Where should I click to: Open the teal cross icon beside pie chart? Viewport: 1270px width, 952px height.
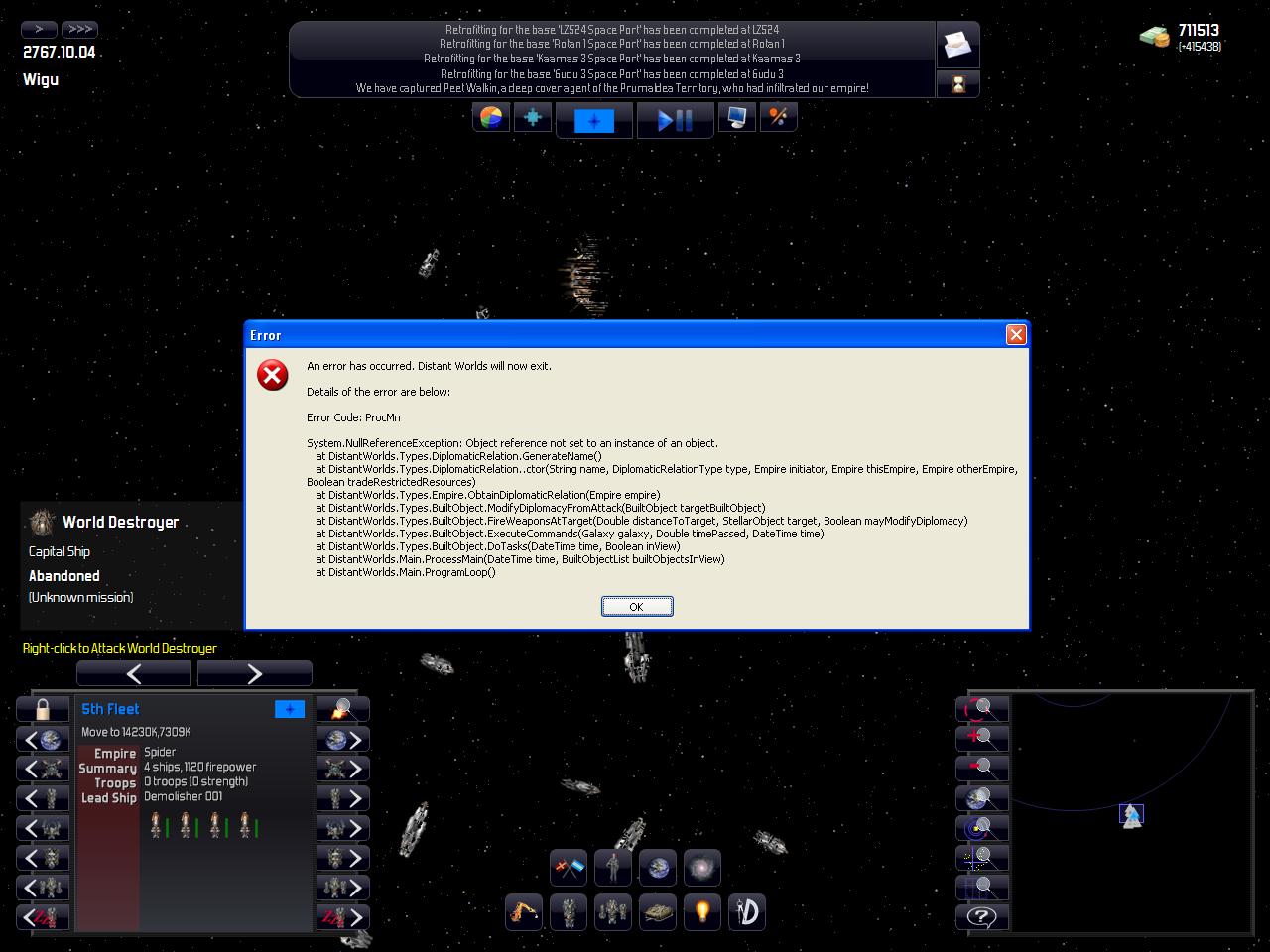point(533,118)
